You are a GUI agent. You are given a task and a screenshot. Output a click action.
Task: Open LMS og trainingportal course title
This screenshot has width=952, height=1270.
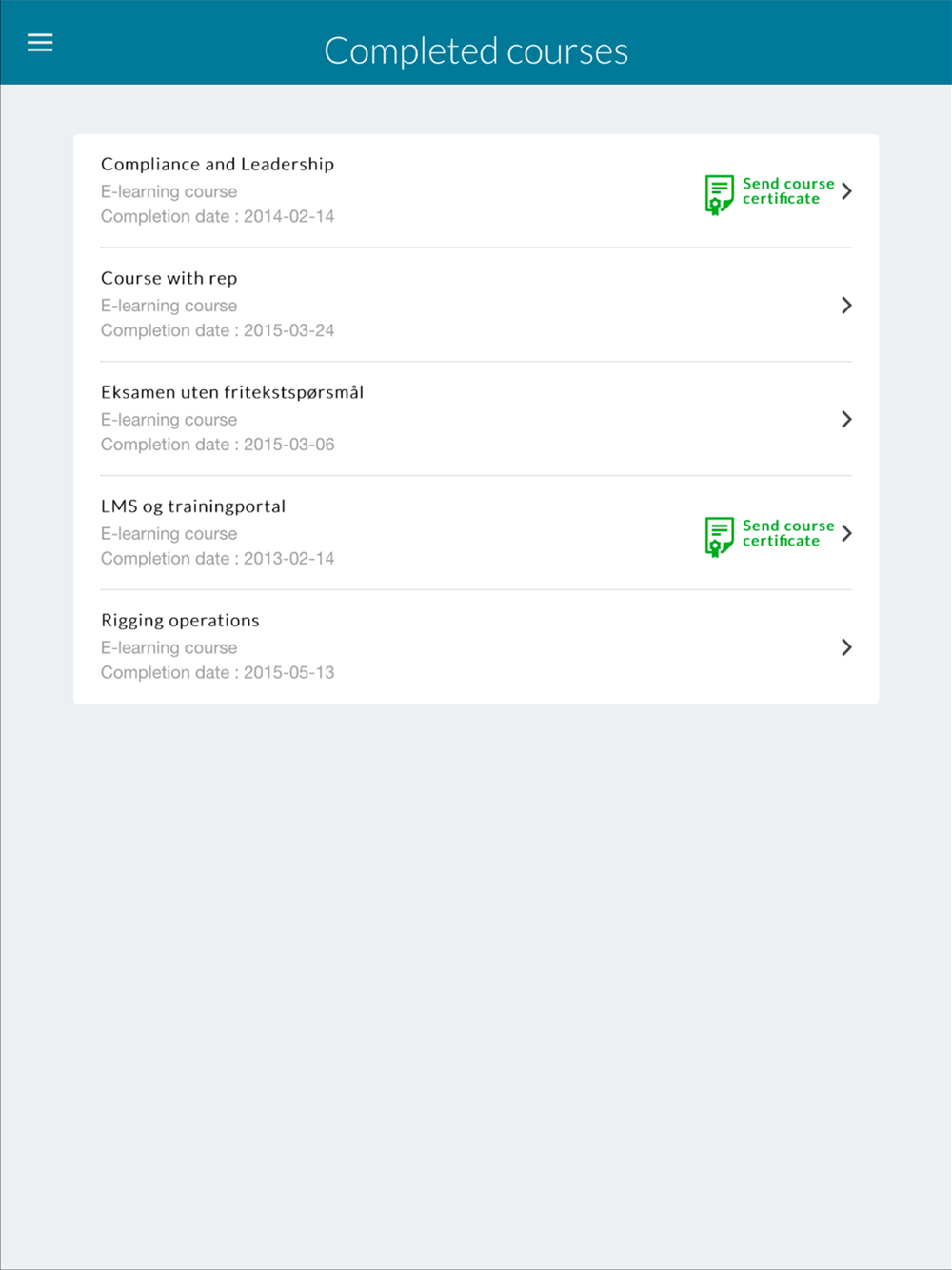point(193,506)
